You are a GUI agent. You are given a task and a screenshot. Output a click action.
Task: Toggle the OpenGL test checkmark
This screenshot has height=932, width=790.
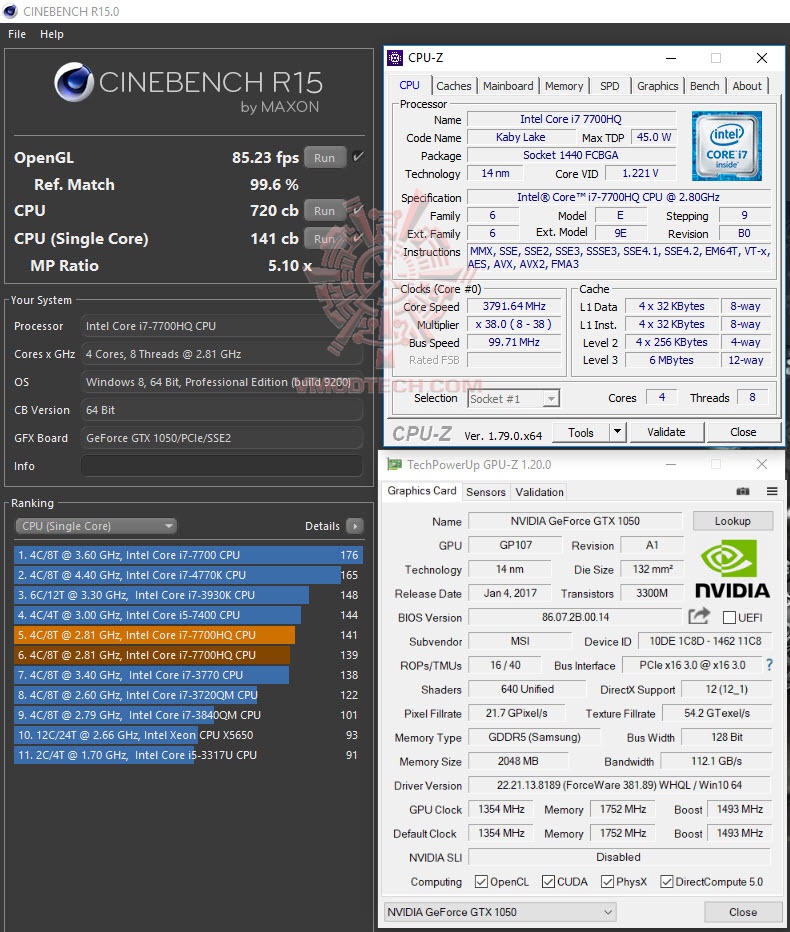pyautogui.click(x=358, y=157)
